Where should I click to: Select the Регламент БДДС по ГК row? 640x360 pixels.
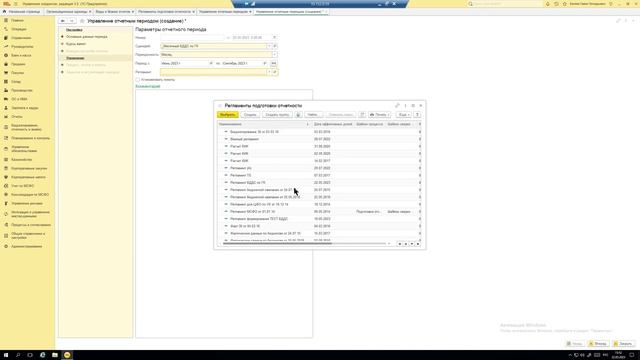318,182
